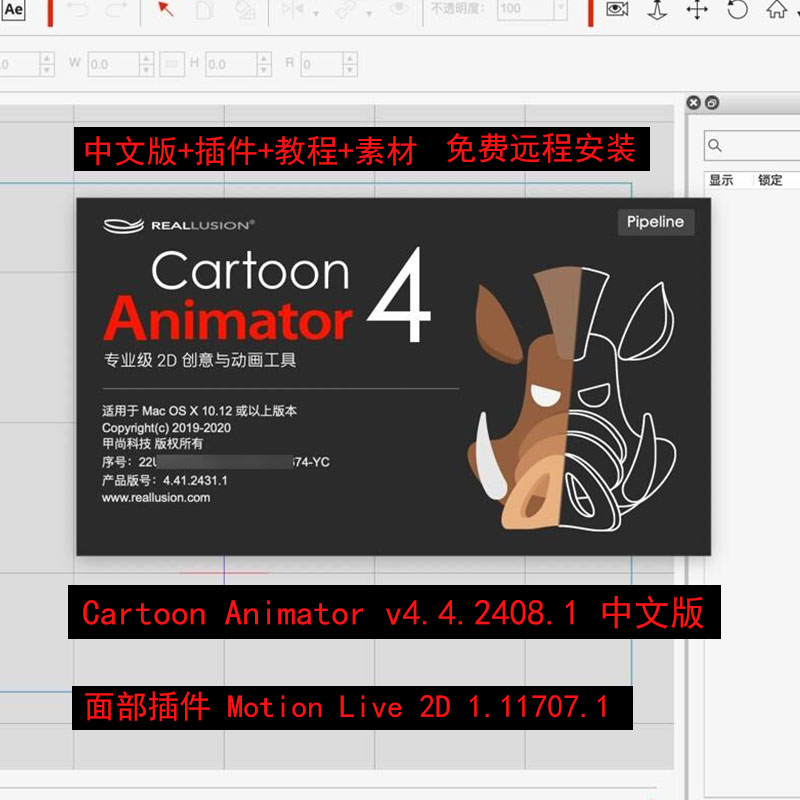The image size is (800, 800).
Task: Click the 显示 column header
Action: click(721, 180)
